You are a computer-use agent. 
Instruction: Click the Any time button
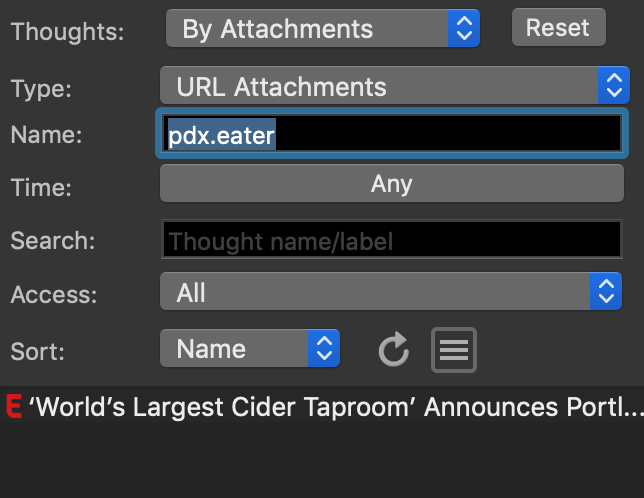click(x=392, y=184)
